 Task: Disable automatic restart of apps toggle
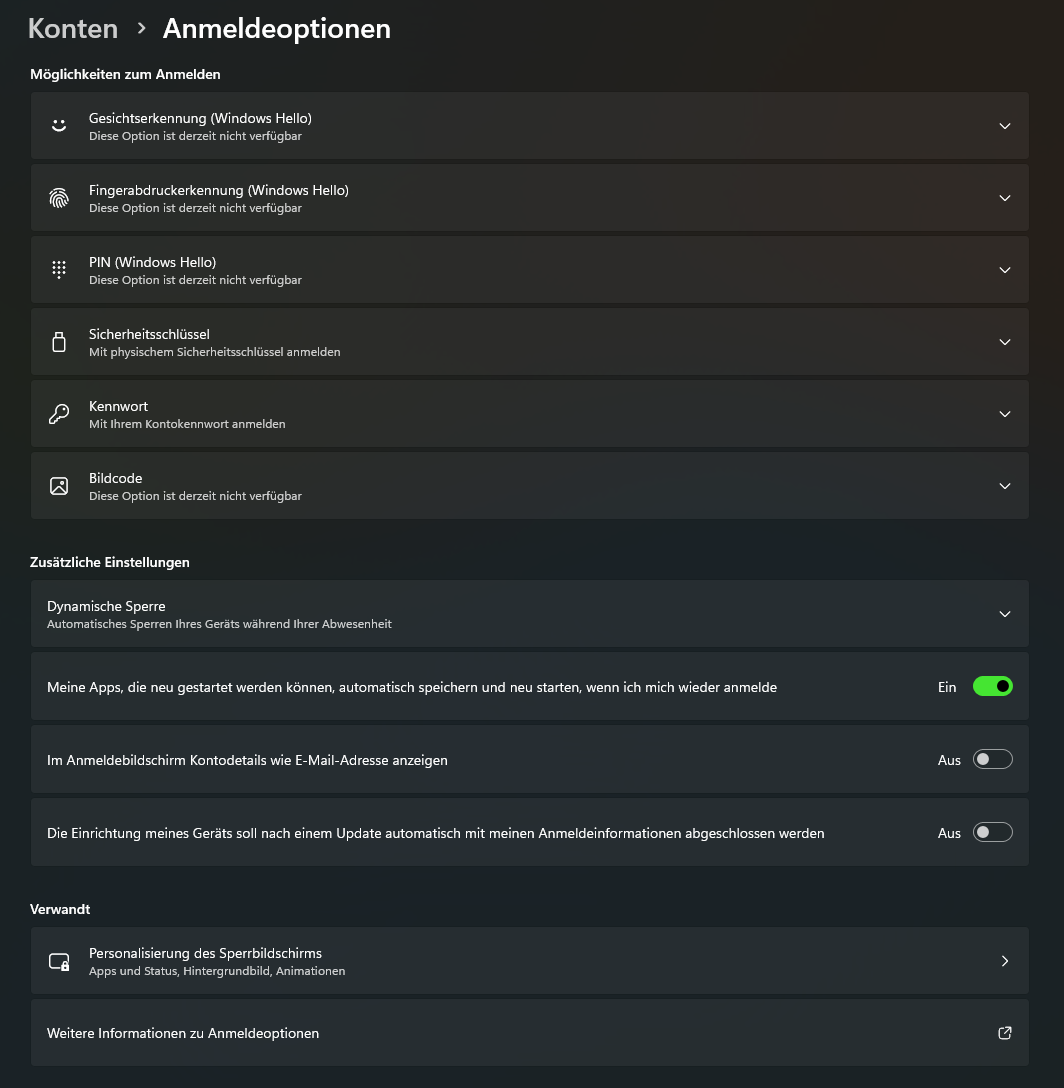tap(992, 686)
